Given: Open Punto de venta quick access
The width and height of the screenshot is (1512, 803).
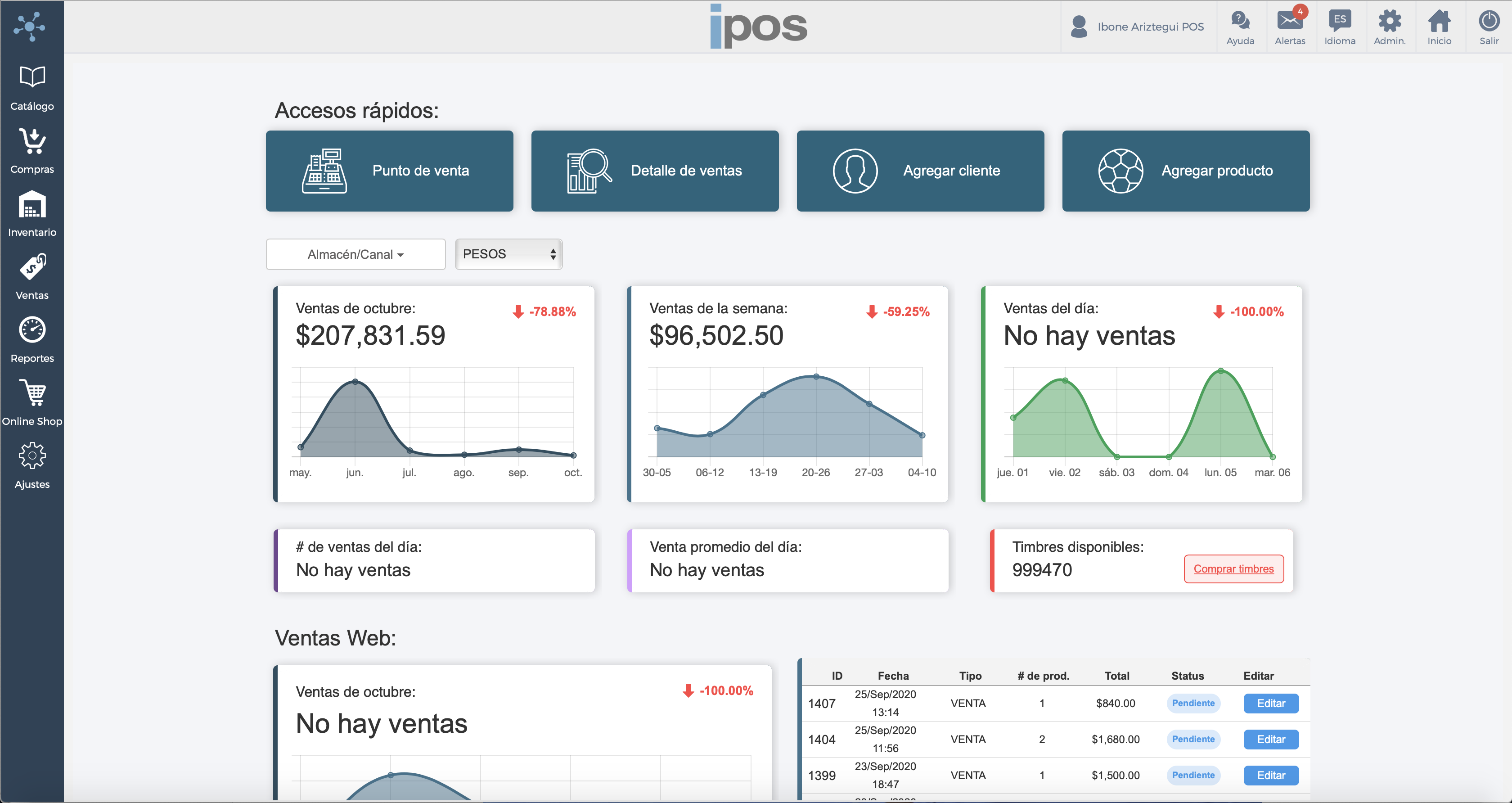Looking at the screenshot, I should [389, 171].
